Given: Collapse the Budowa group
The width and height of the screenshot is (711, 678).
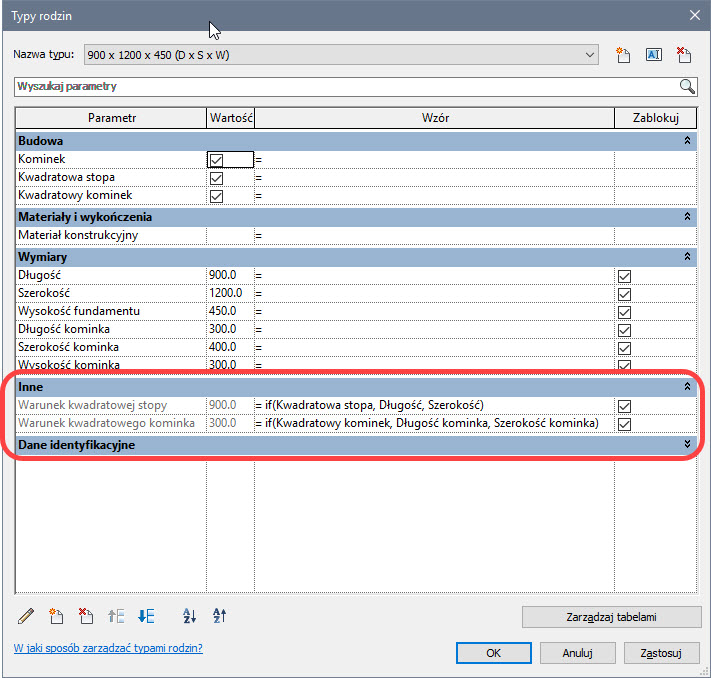Looking at the screenshot, I should pyautogui.click(x=687, y=142).
